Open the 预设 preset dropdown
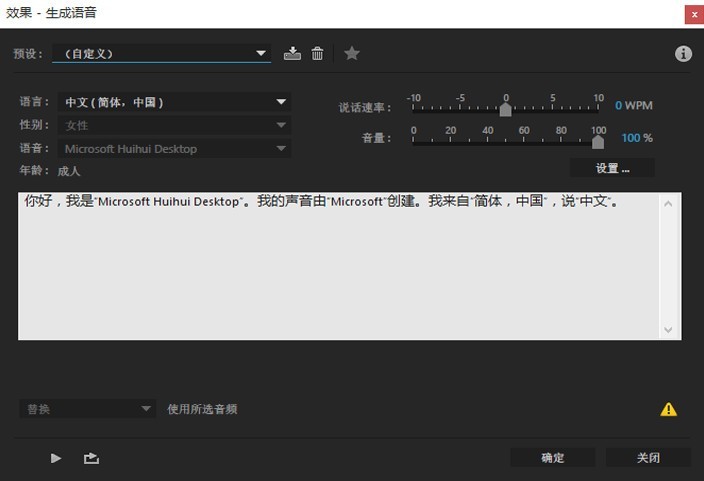This screenshot has height=481, width=704. coord(162,53)
